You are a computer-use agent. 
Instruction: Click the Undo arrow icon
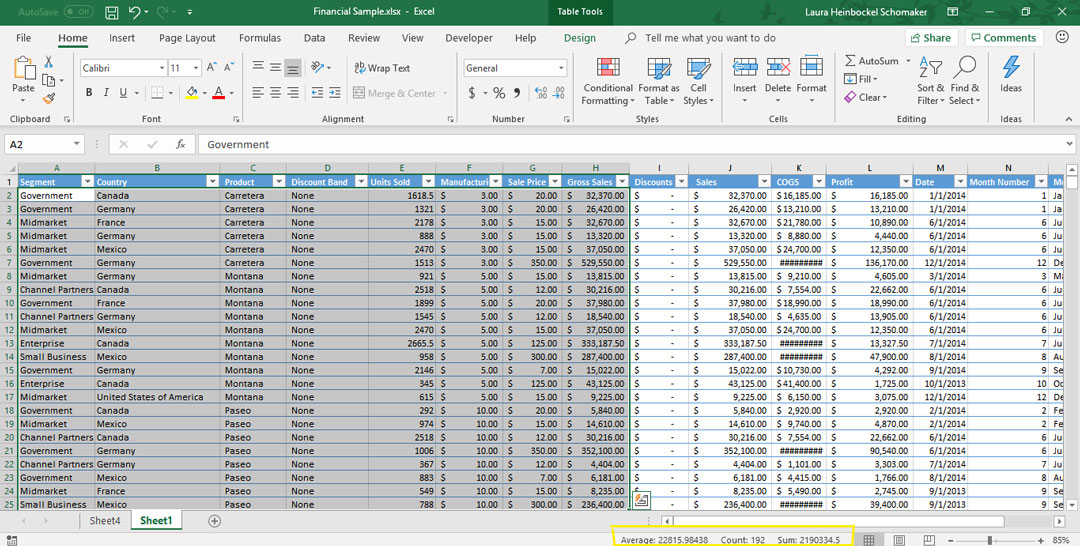(134, 12)
